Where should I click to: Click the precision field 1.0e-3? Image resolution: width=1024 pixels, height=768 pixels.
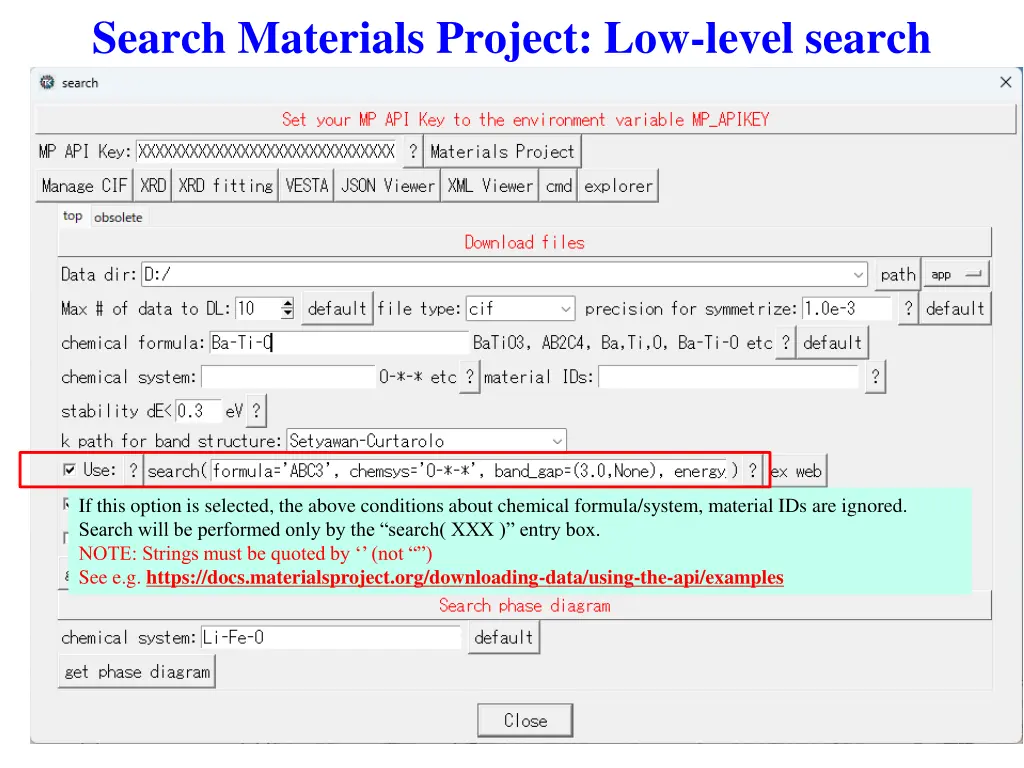pos(846,308)
